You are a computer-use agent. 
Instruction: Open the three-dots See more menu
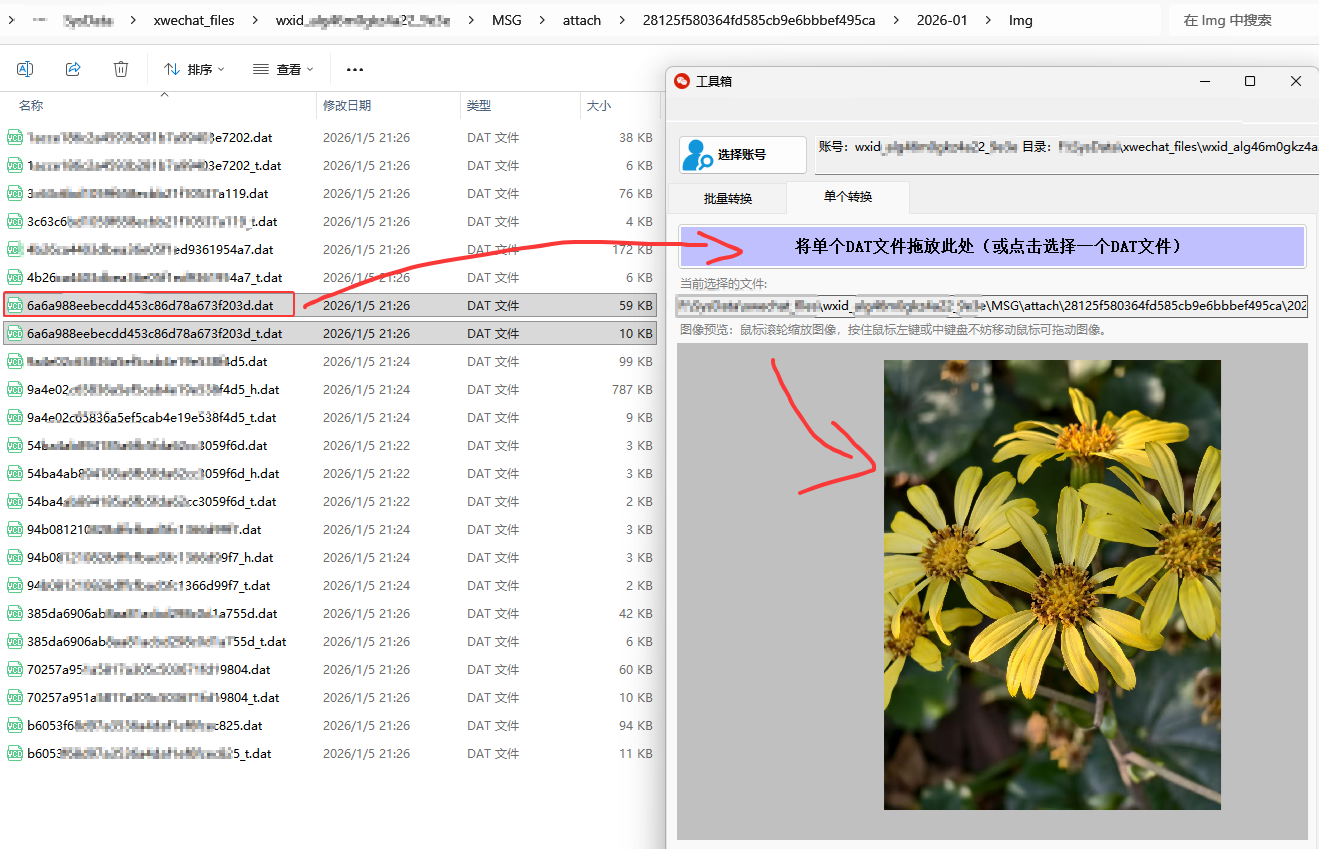(x=354, y=70)
